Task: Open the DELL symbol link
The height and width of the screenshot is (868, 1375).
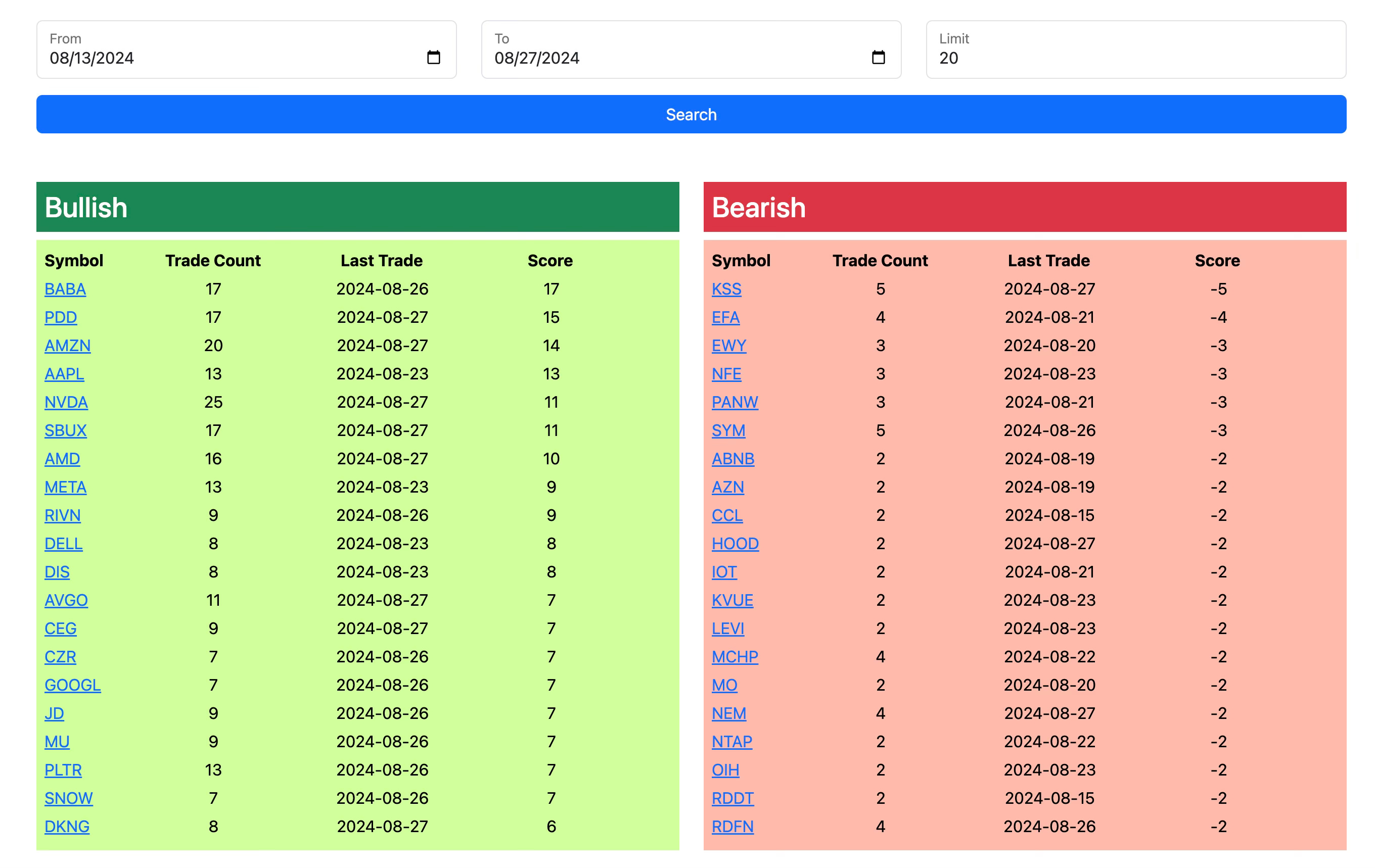Action: (63, 543)
